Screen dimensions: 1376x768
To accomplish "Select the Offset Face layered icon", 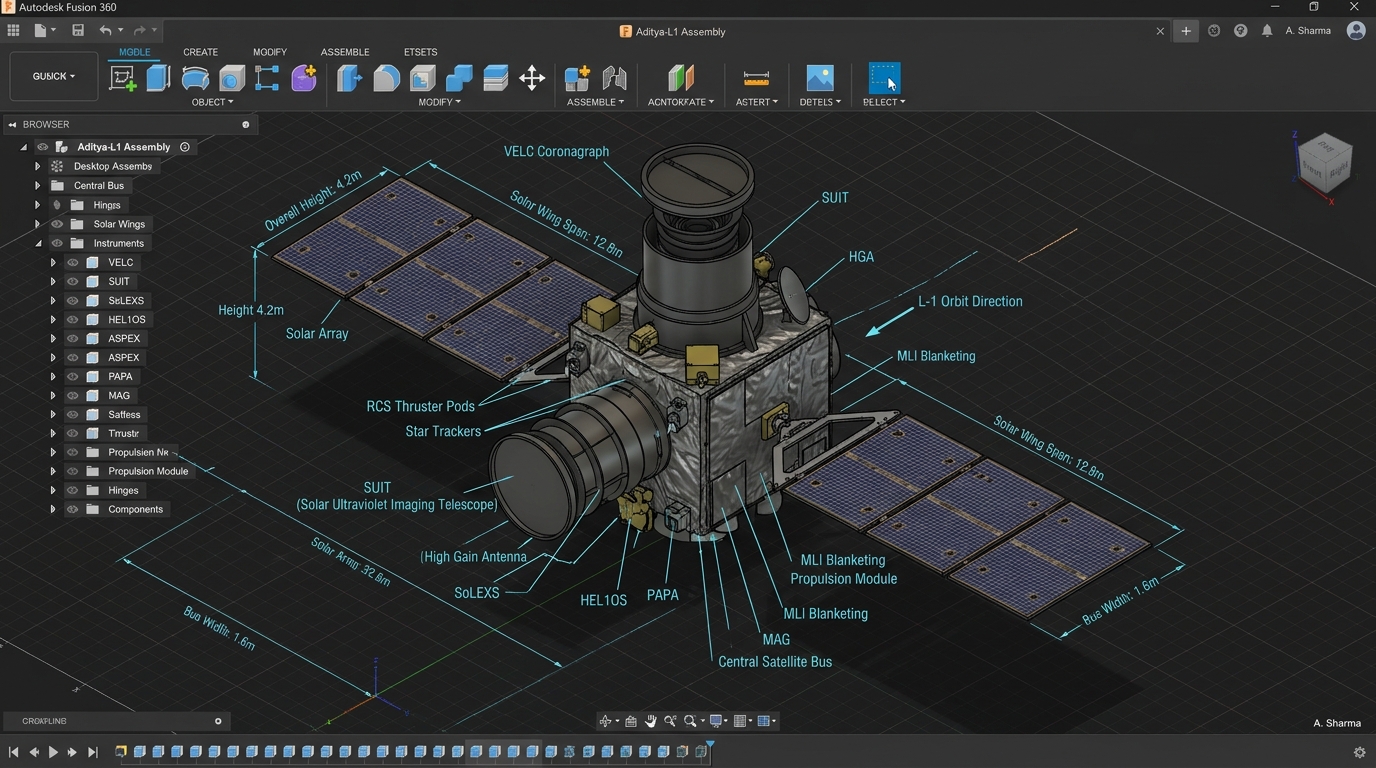I will (495, 78).
